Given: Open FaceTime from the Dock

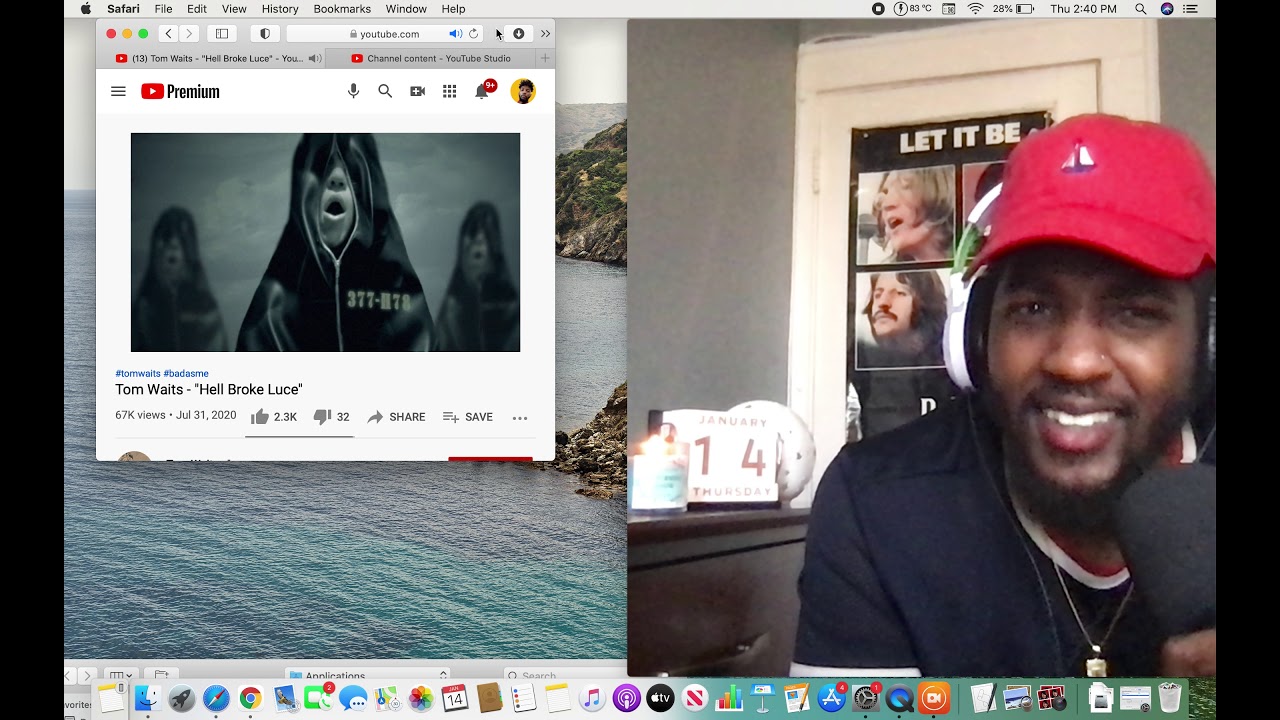Looking at the screenshot, I should (x=318, y=698).
